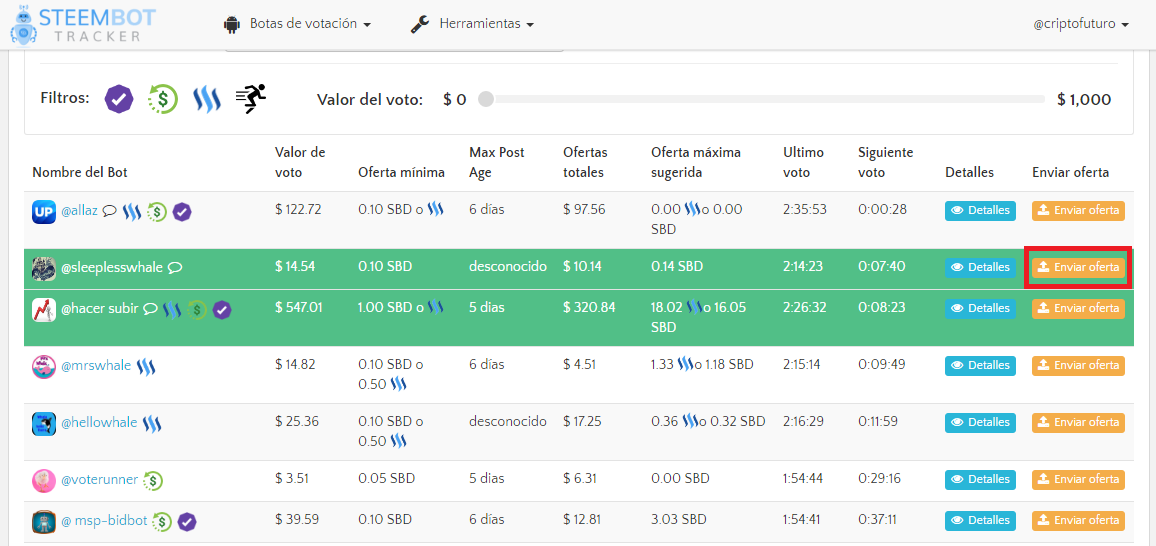Click the UP avatar icon of @allaz
The image size is (1156, 546).
(43, 211)
